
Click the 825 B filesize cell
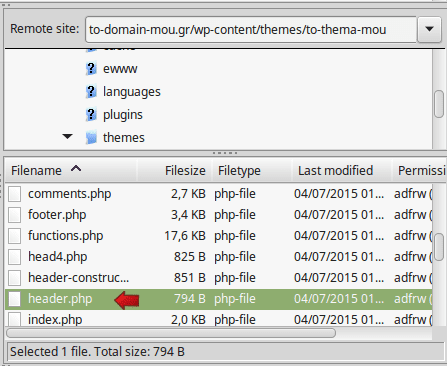pyautogui.click(x=190, y=257)
